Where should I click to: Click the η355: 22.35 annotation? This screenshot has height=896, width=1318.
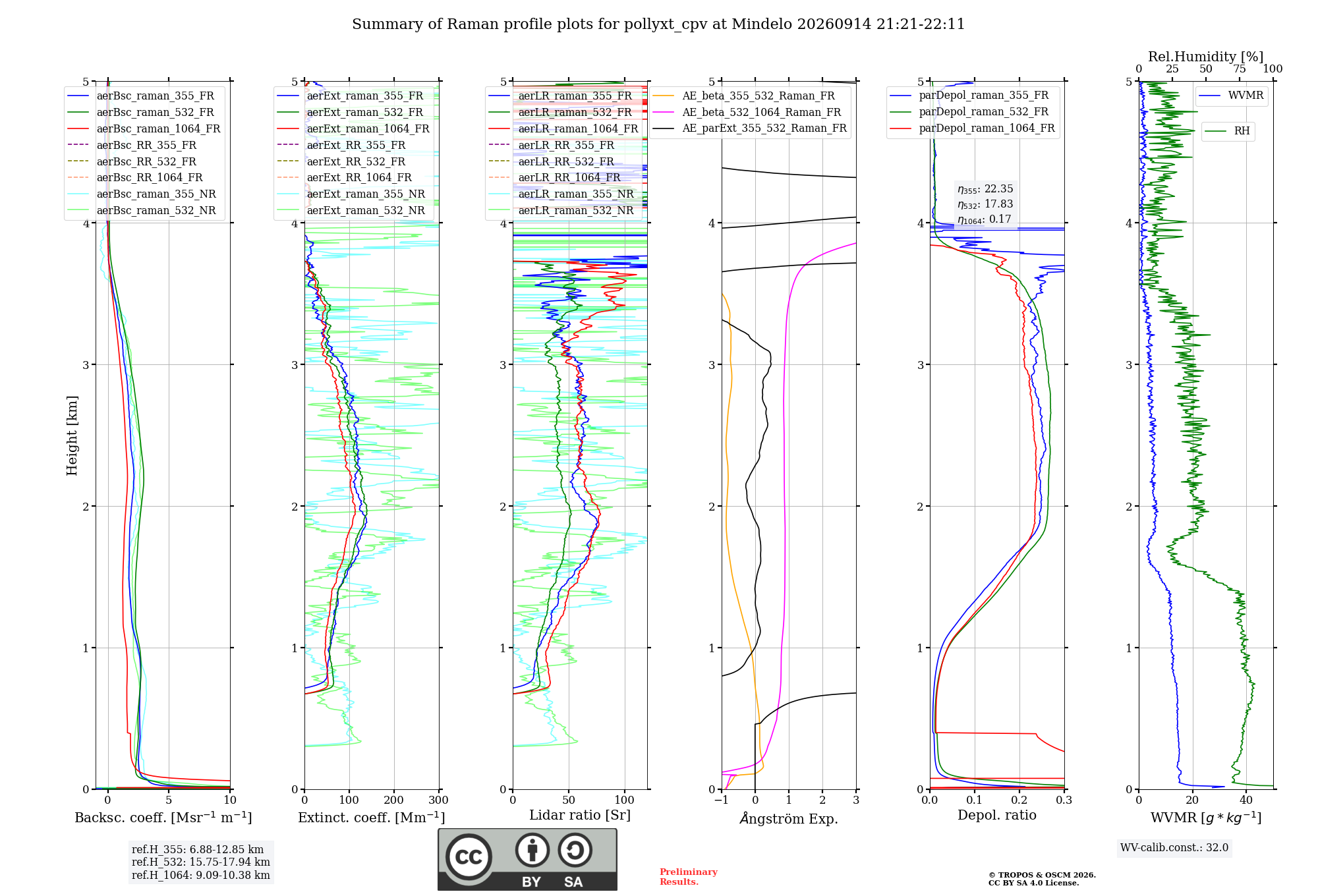(985, 190)
